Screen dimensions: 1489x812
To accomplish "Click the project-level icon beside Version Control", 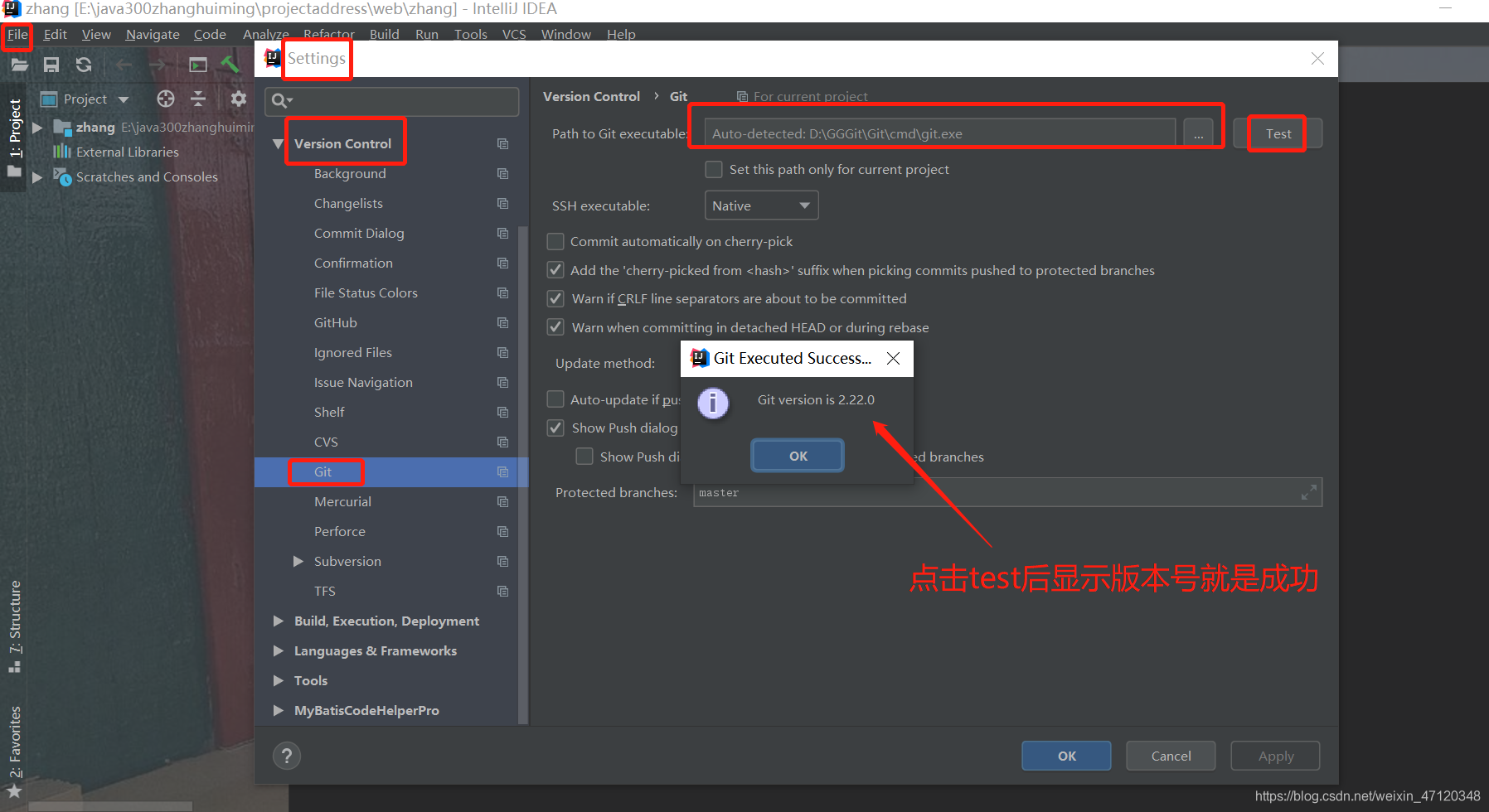I will coord(502,143).
